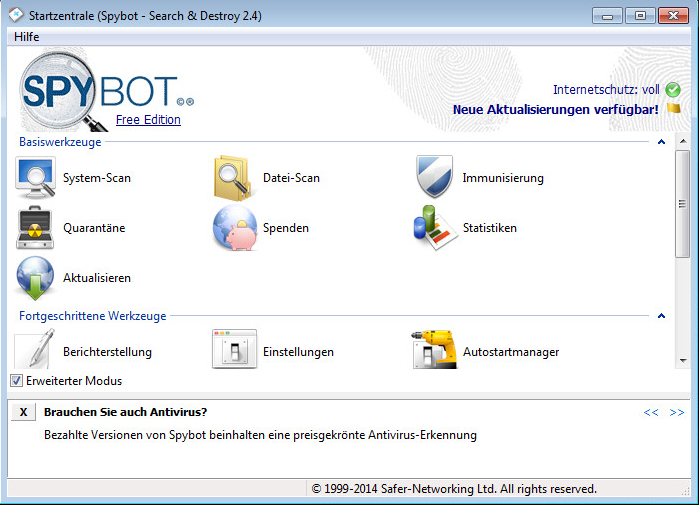Image resolution: width=699 pixels, height=505 pixels.
Task: Click the Quarantäne label
Action: click(x=94, y=228)
